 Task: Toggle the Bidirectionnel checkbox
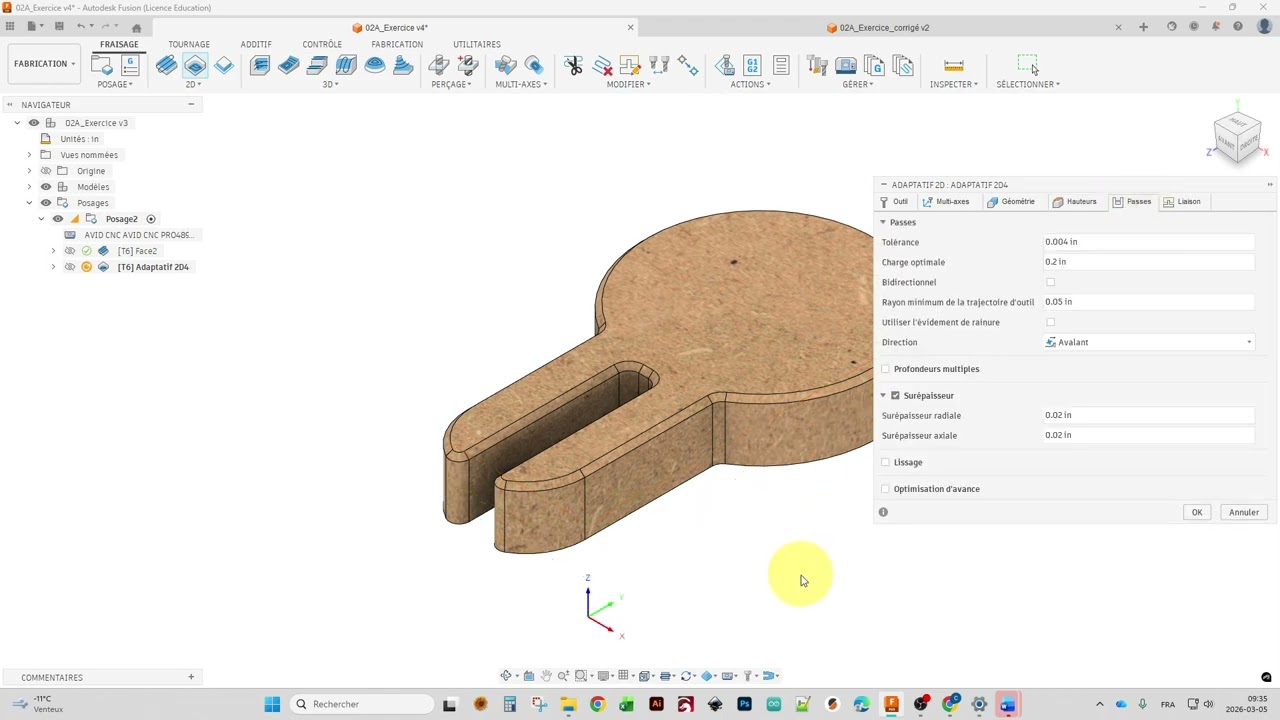pyautogui.click(x=1050, y=282)
